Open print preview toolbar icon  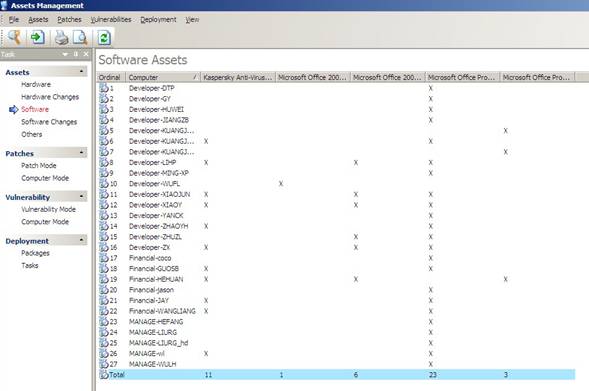pos(80,38)
